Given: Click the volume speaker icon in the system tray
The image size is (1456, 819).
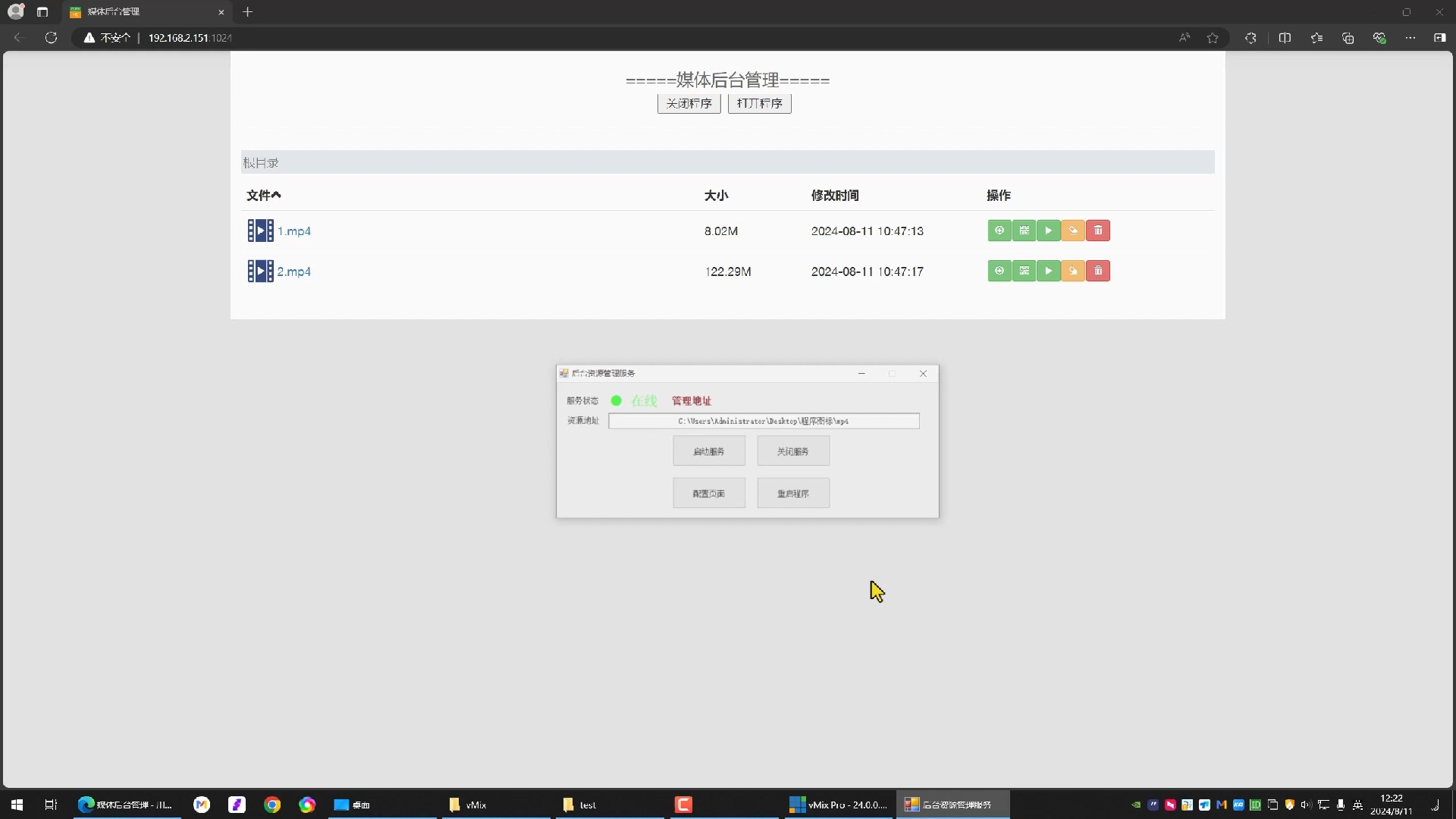Looking at the screenshot, I should 1306,805.
